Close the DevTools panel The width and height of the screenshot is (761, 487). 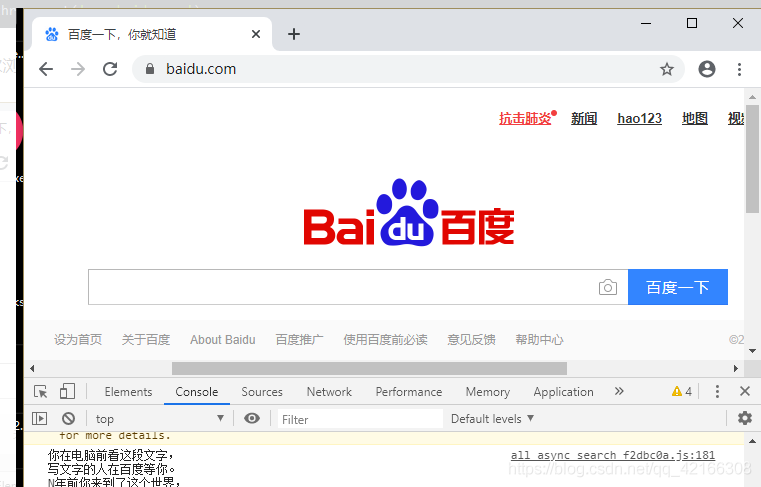[744, 391]
